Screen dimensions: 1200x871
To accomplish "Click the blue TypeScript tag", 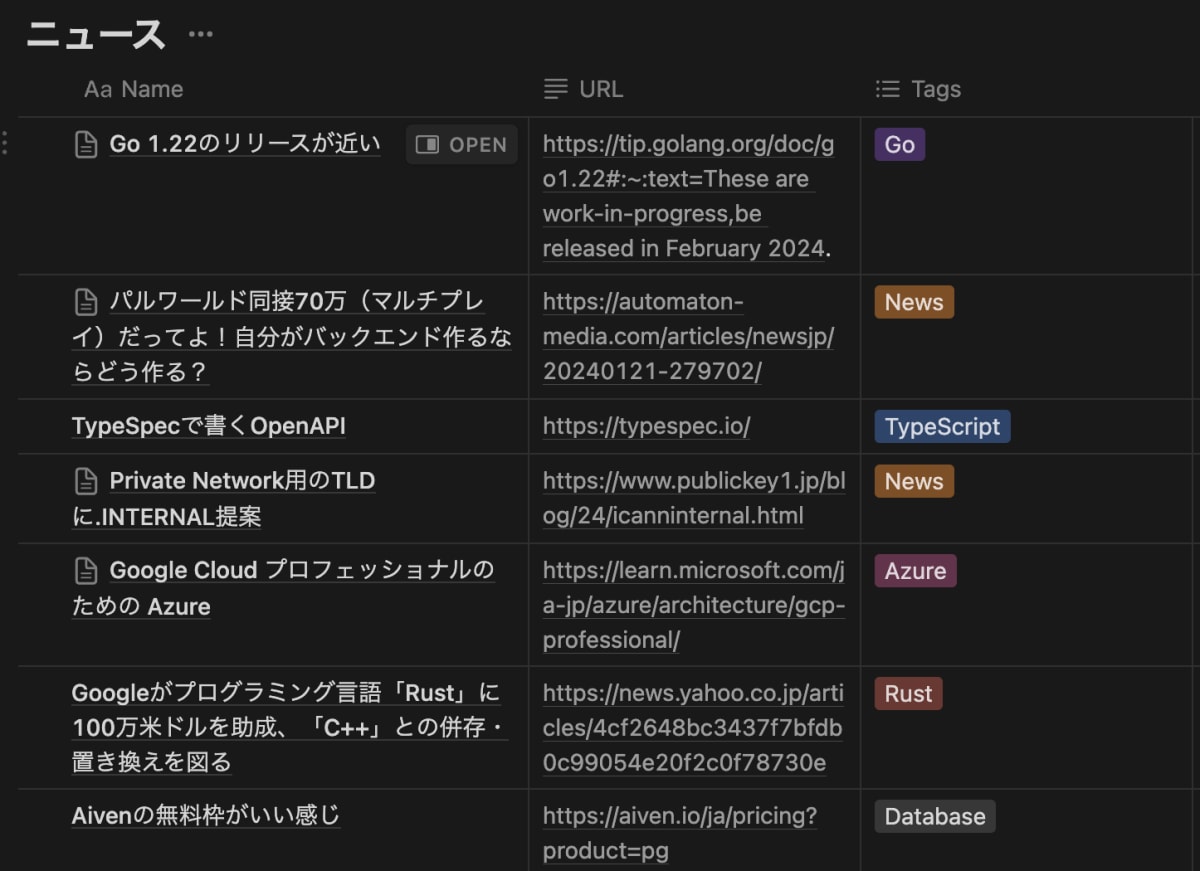I will [942, 427].
